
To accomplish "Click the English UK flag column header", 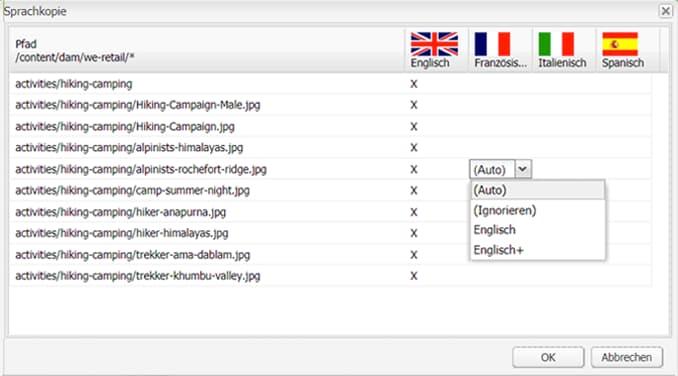I will tap(437, 50).
